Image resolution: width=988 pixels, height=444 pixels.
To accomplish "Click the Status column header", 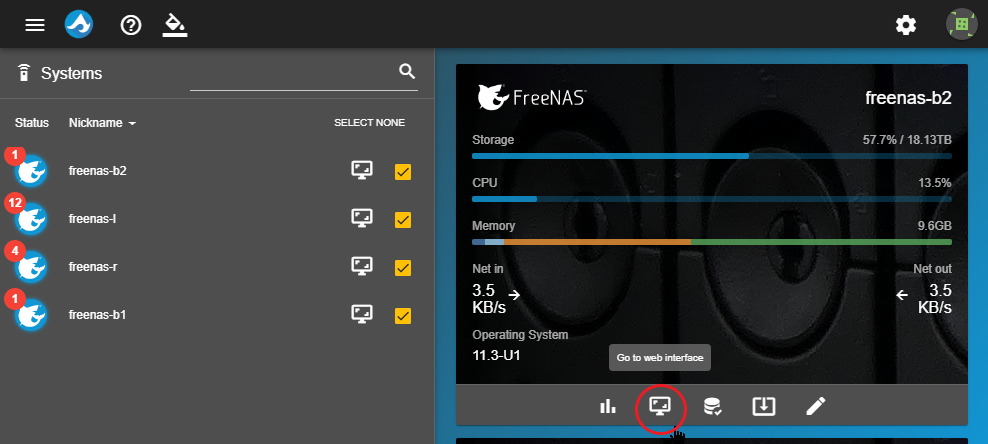I will (32, 123).
